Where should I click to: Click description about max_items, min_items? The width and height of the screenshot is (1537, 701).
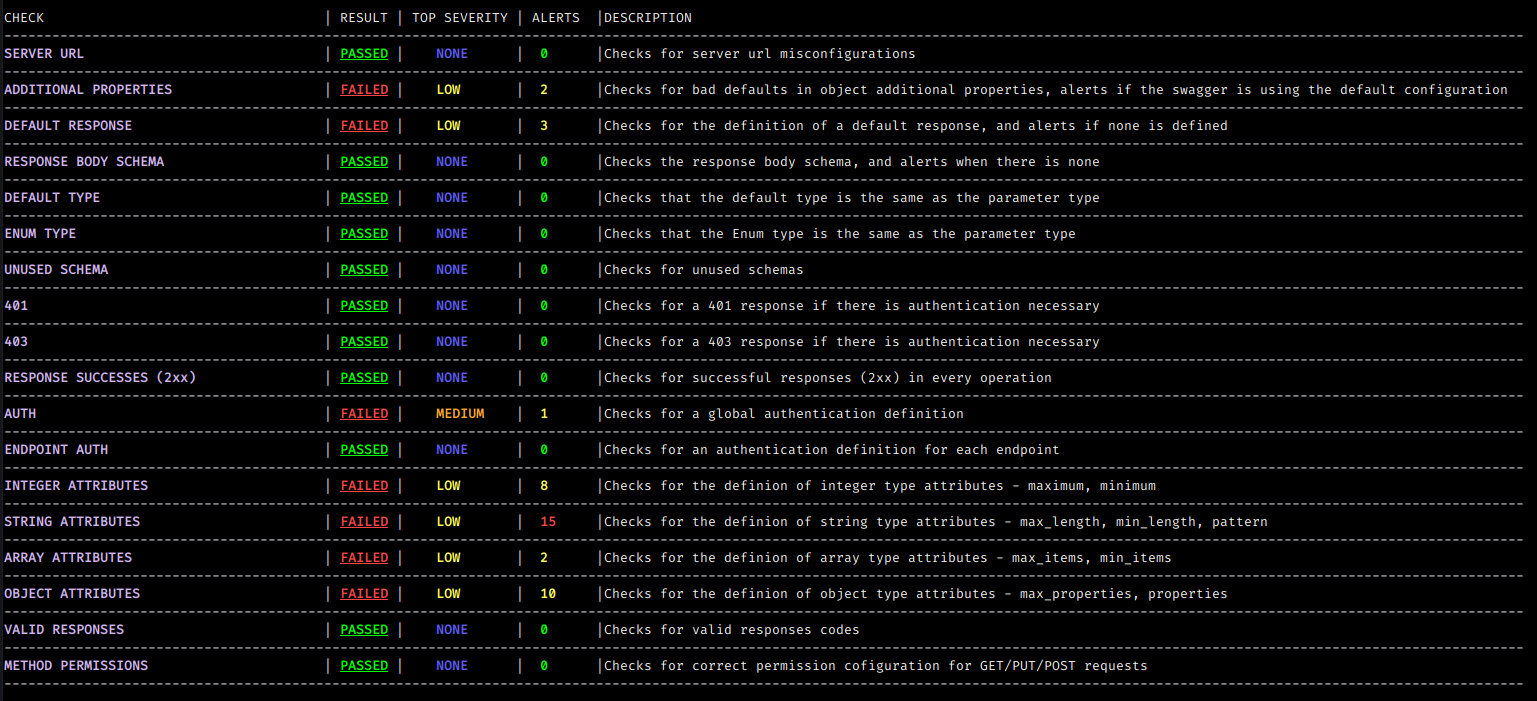[x=888, y=558]
